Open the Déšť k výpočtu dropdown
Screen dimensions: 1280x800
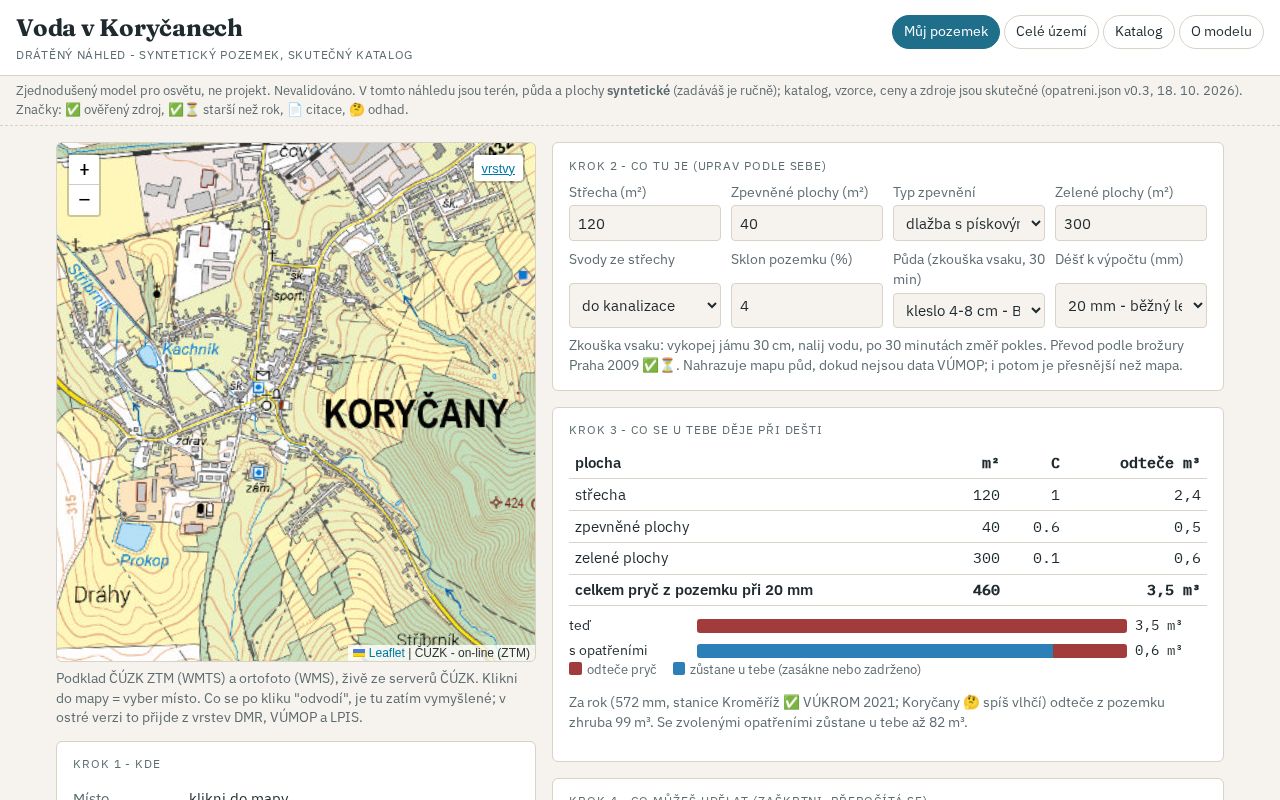pyautogui.click(x=1131, y=305)
